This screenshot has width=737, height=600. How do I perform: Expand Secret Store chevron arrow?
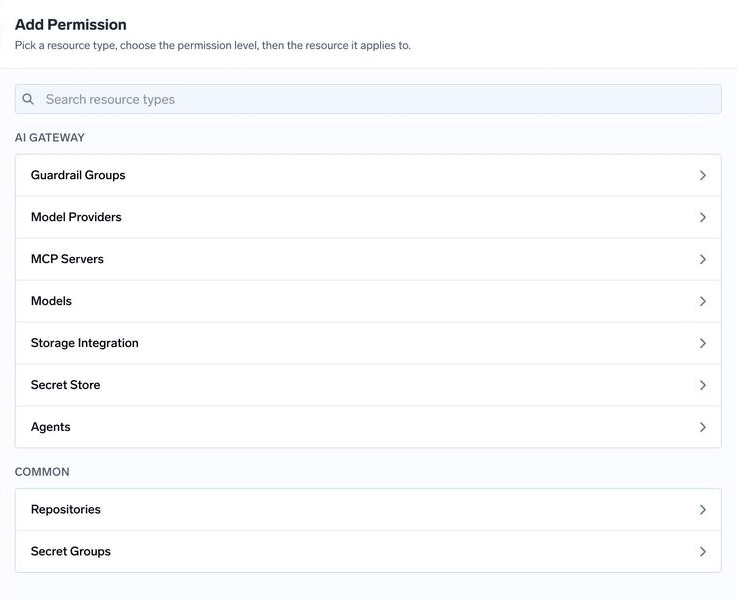[x=702, y=385]
